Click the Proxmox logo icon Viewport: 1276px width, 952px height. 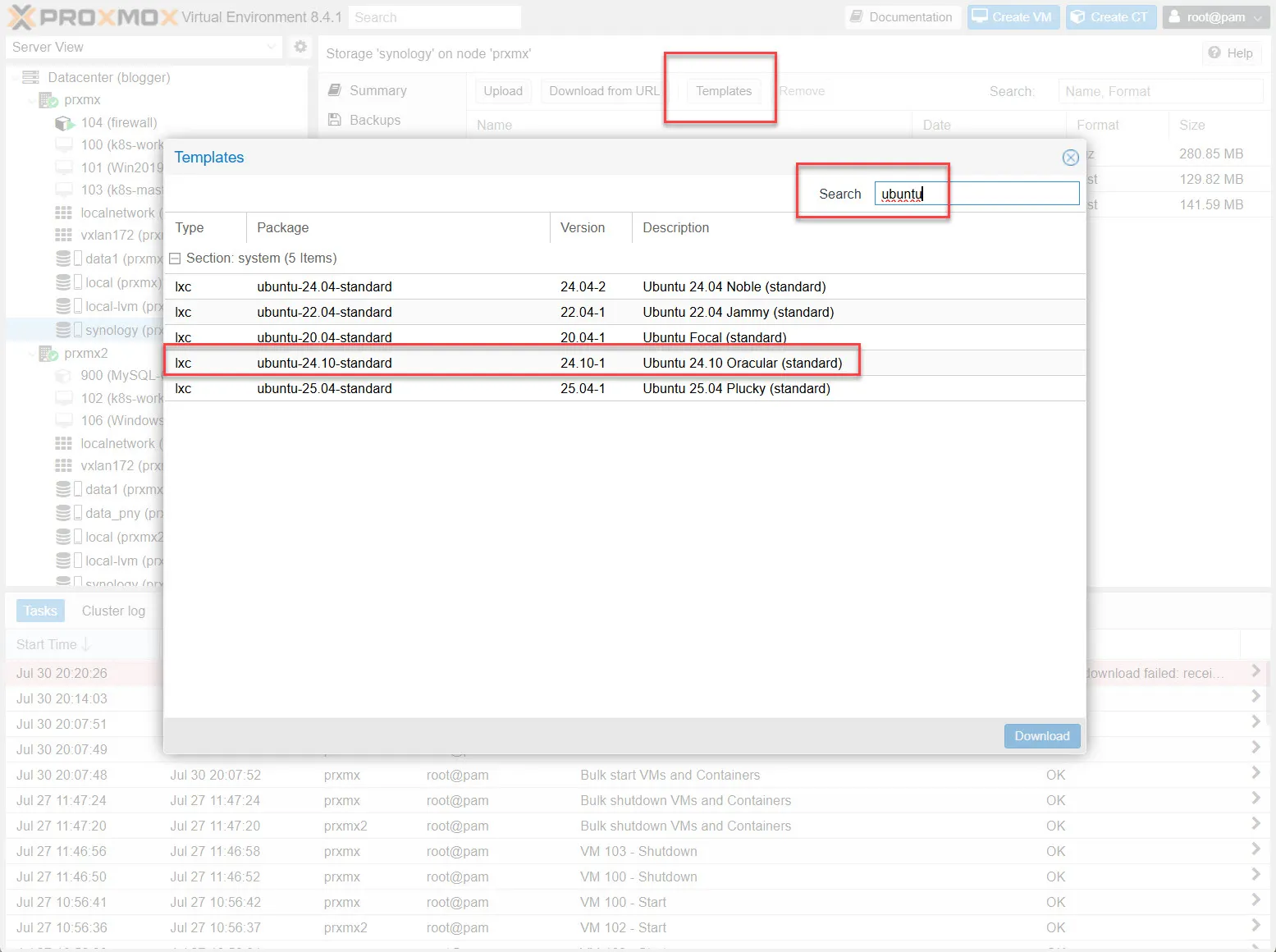21,17
